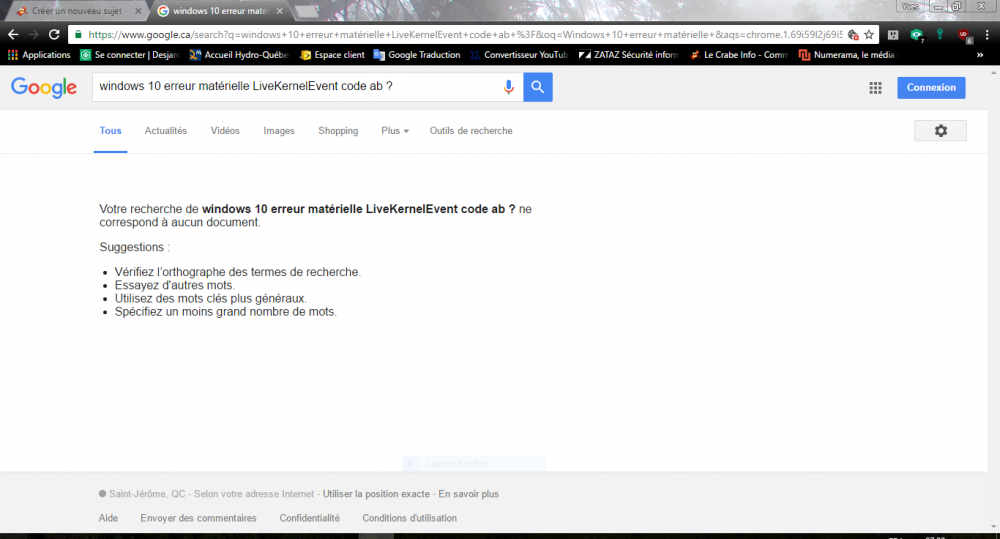Open the green eye extension showing 7
The width and height of the screenshot is (1000, 539).
[916, 35]
